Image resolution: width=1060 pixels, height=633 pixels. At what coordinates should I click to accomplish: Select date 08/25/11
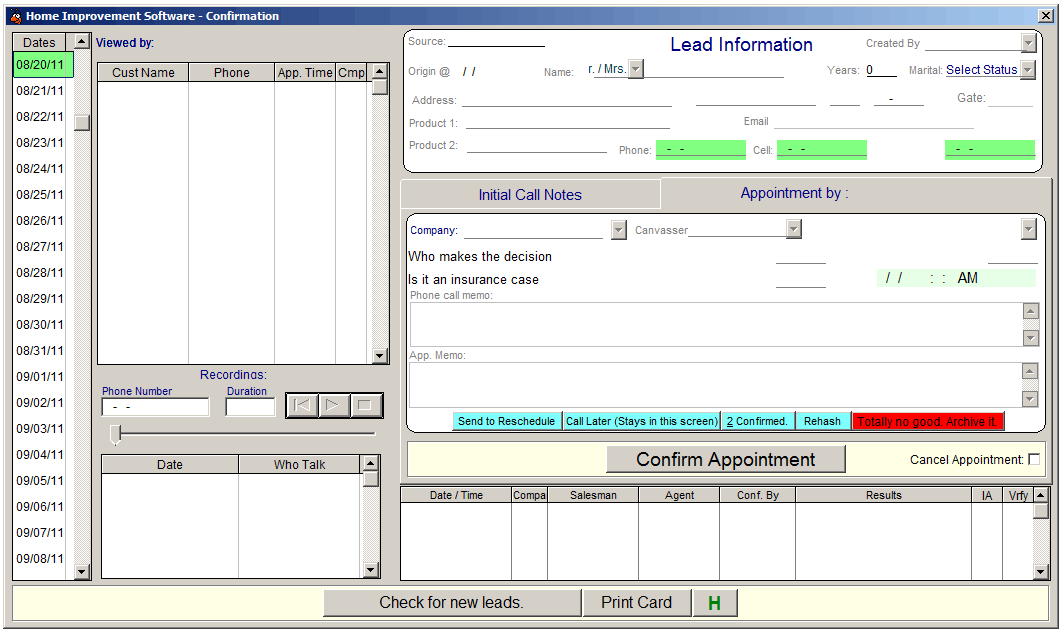pos(41,195)
